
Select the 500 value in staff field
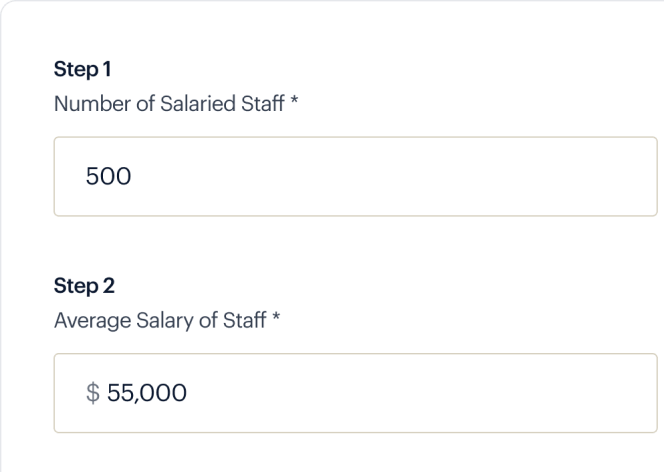tap(108, 176)
